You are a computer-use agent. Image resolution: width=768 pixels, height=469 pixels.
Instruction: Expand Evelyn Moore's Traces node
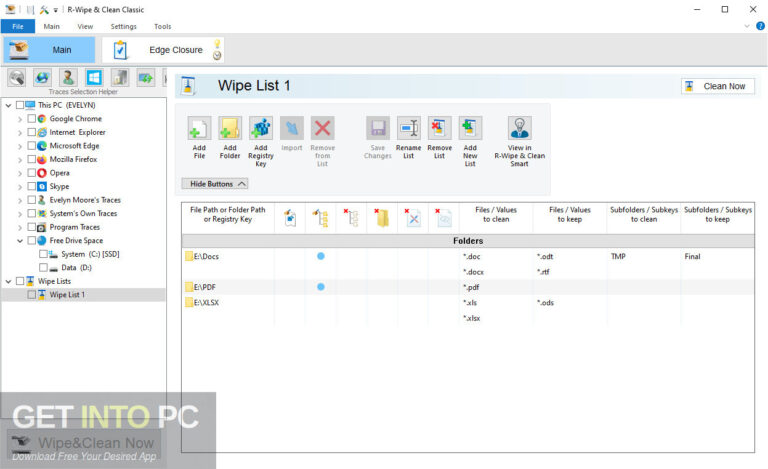[20, 200]
